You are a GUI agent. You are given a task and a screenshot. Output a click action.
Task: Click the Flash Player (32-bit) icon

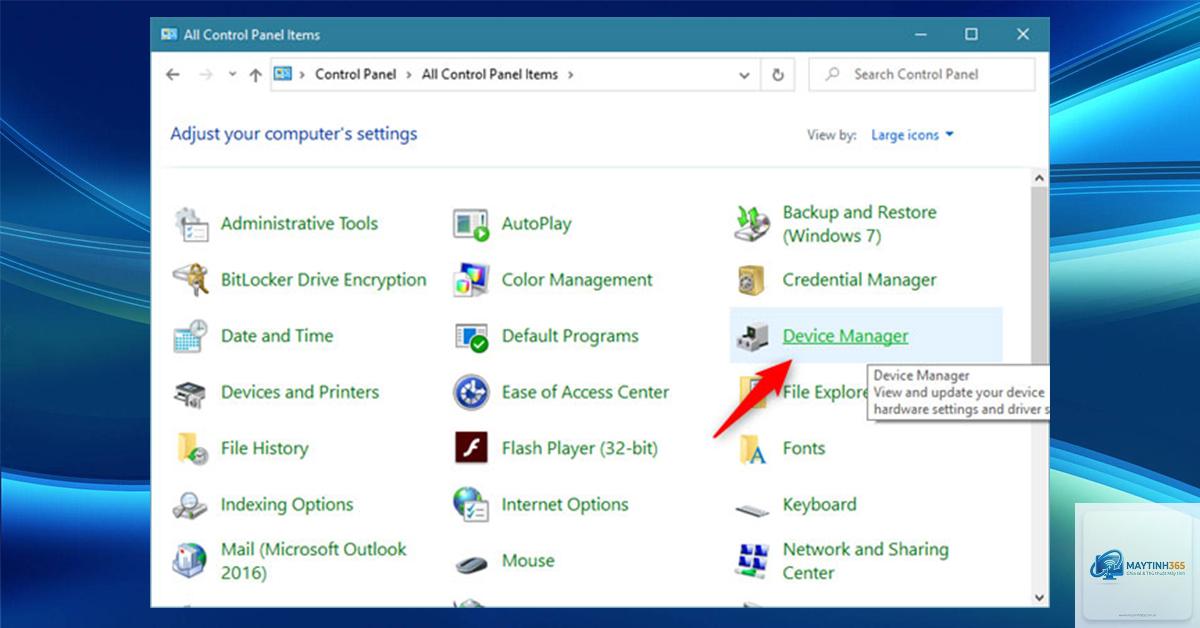tap(471, 448)
